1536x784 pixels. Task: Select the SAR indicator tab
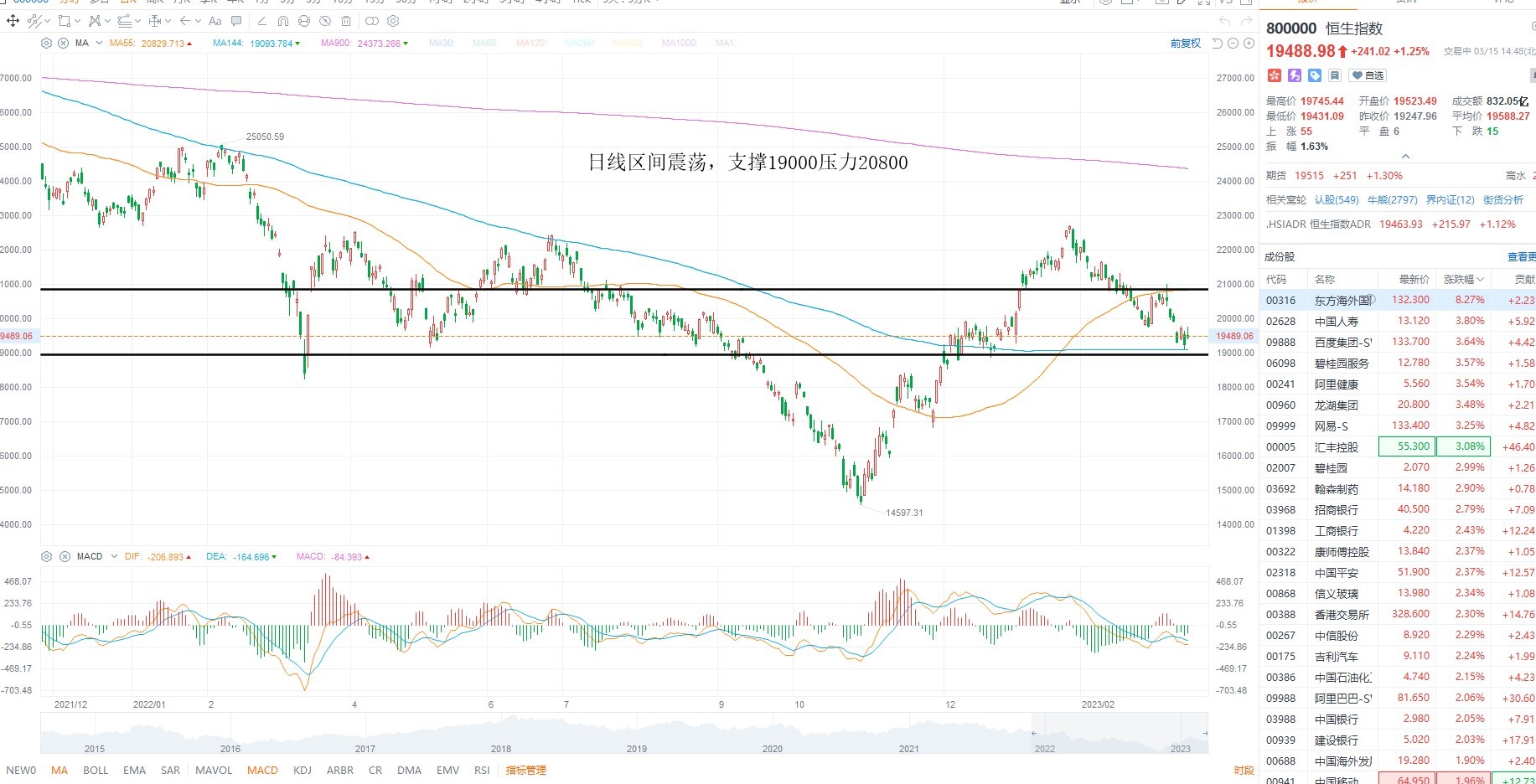[x=170, y=771]
